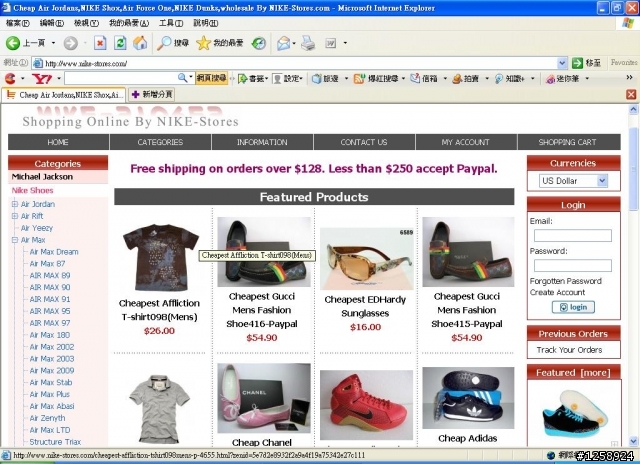The width and height of the screenshot is (640, 464).
Task: Click the Yahoo mini pen icon
Action: (x=551, y=78)
